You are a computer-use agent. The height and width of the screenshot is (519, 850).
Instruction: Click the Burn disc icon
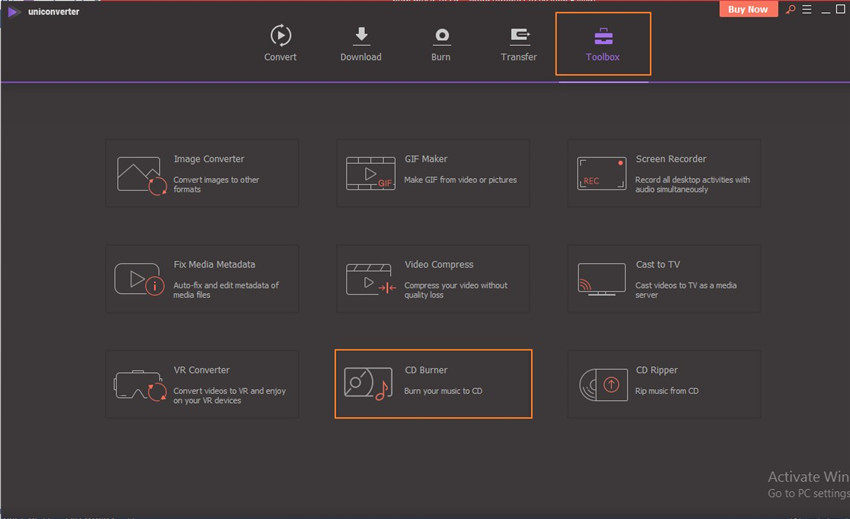tap(442, 36)
